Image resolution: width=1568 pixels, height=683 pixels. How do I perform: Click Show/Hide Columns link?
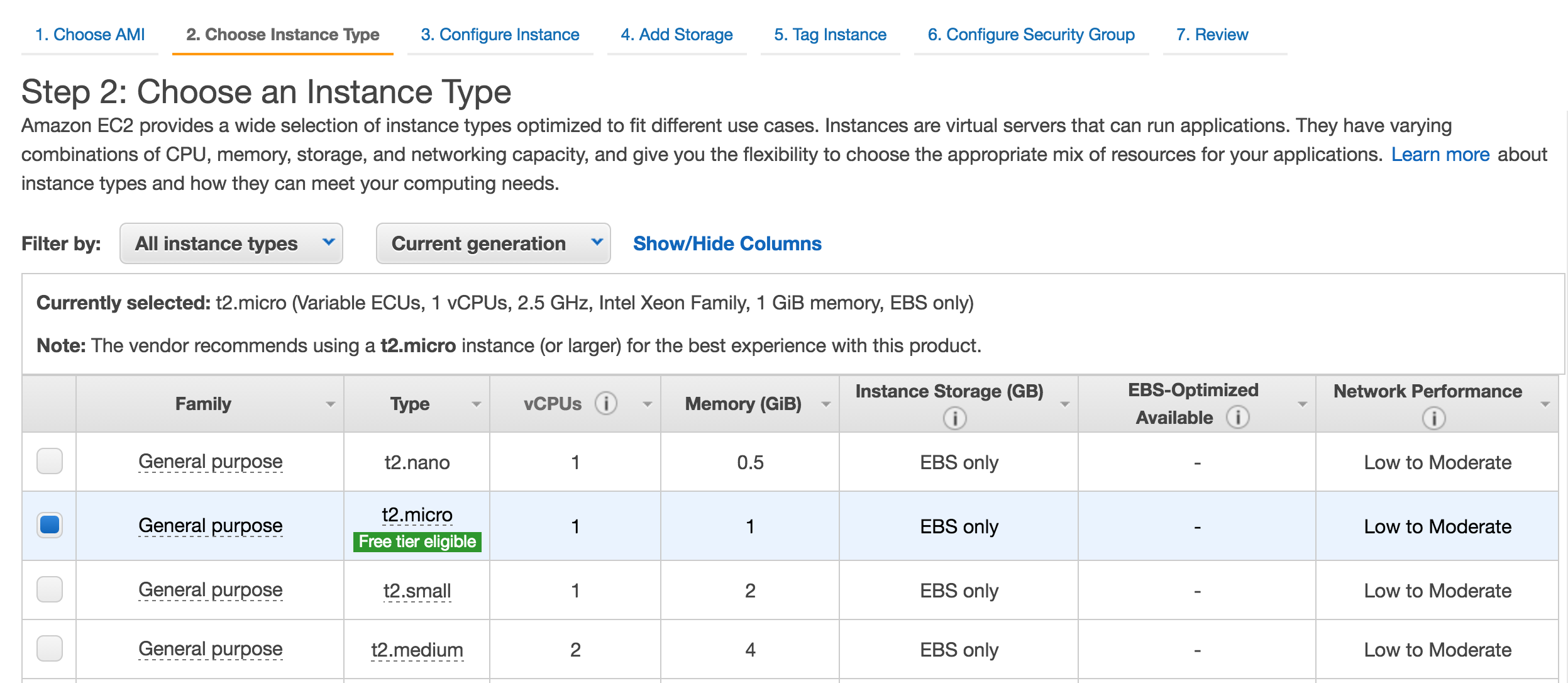[727, 243]
